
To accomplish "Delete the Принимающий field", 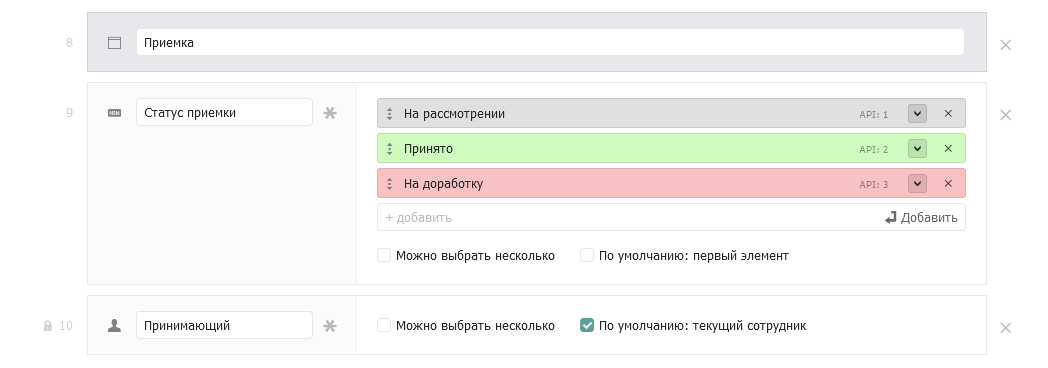I will 1005,328.
